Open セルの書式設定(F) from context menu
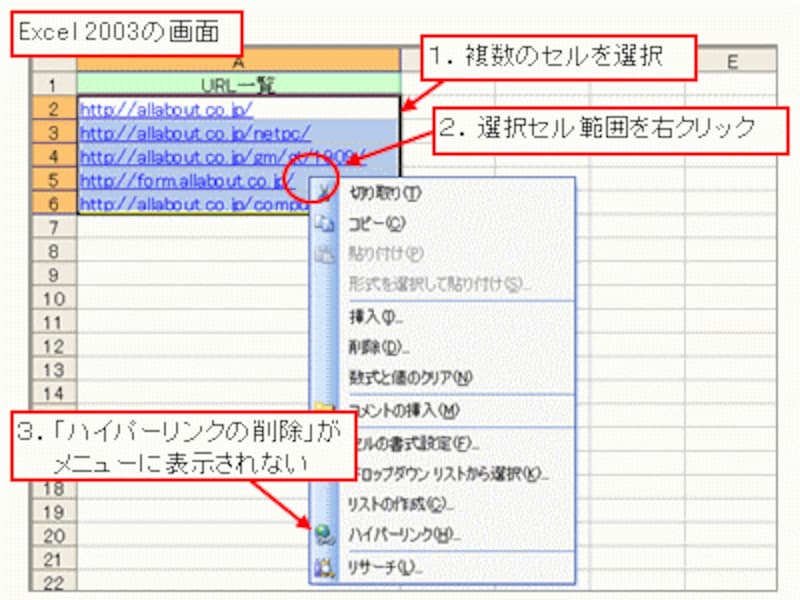The width and height of the screenshot is (800, 600). pyautogui.click(x=416, y=443)
